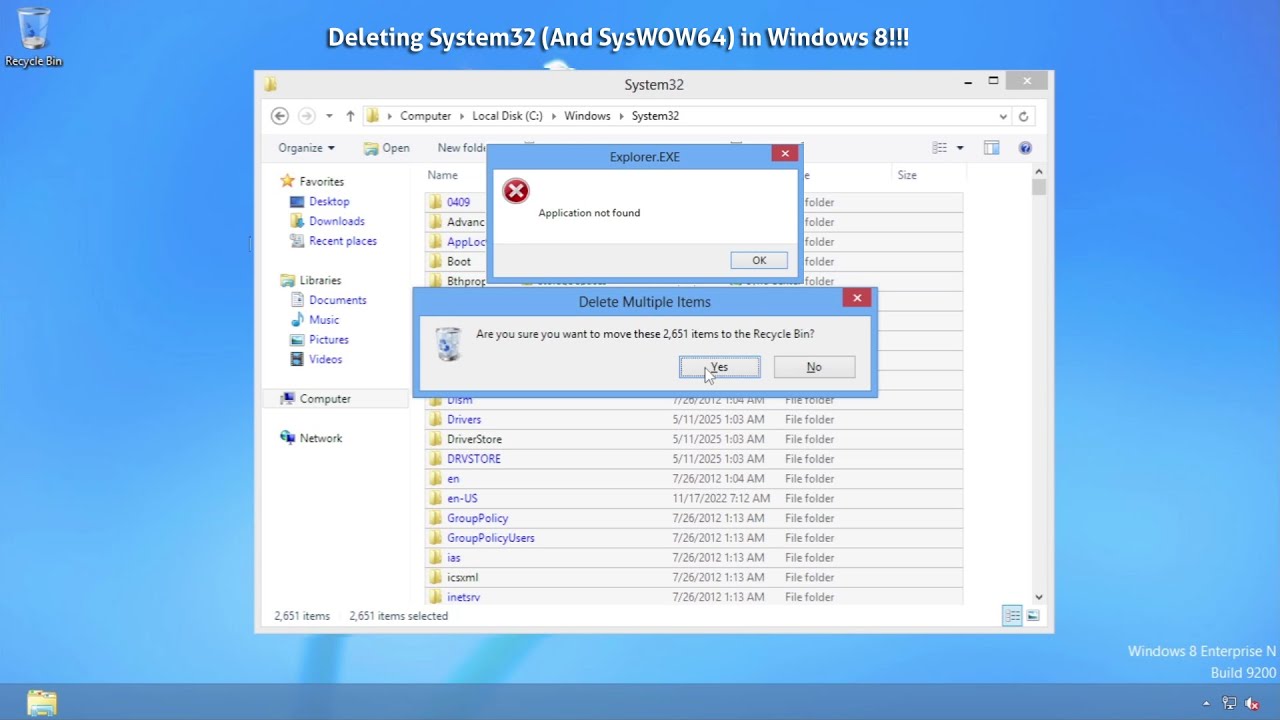This screenshot has width=1280, height=720.
Task: Select the Drivers folder icon
Action: (x=435, y=420)
